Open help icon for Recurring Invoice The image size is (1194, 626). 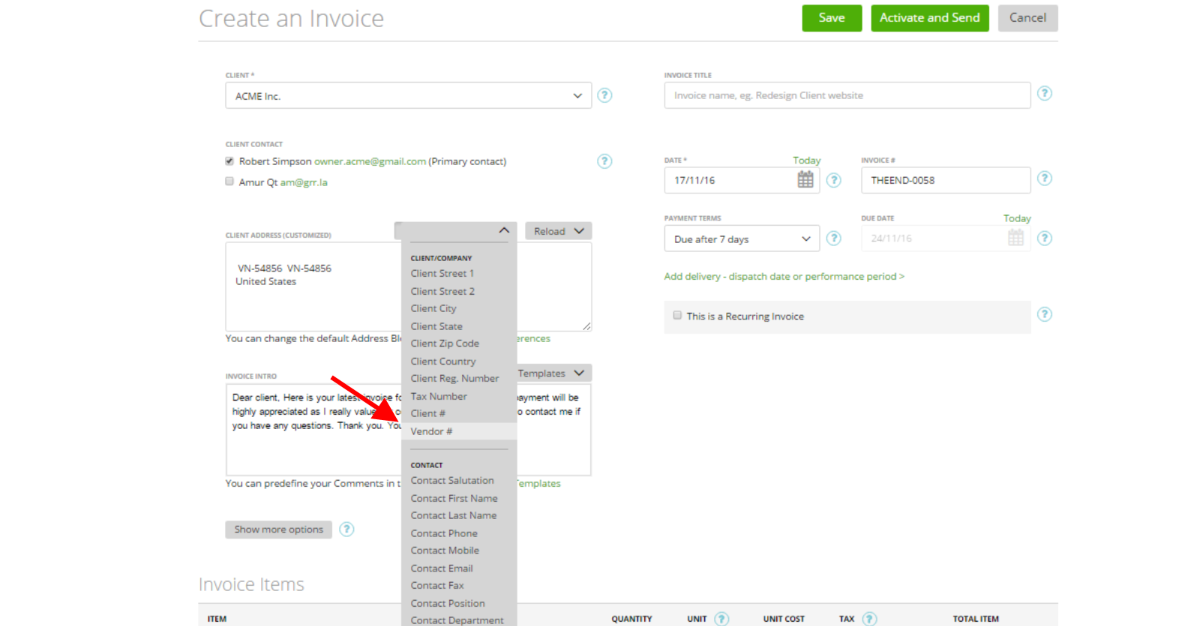point(1045,315)
